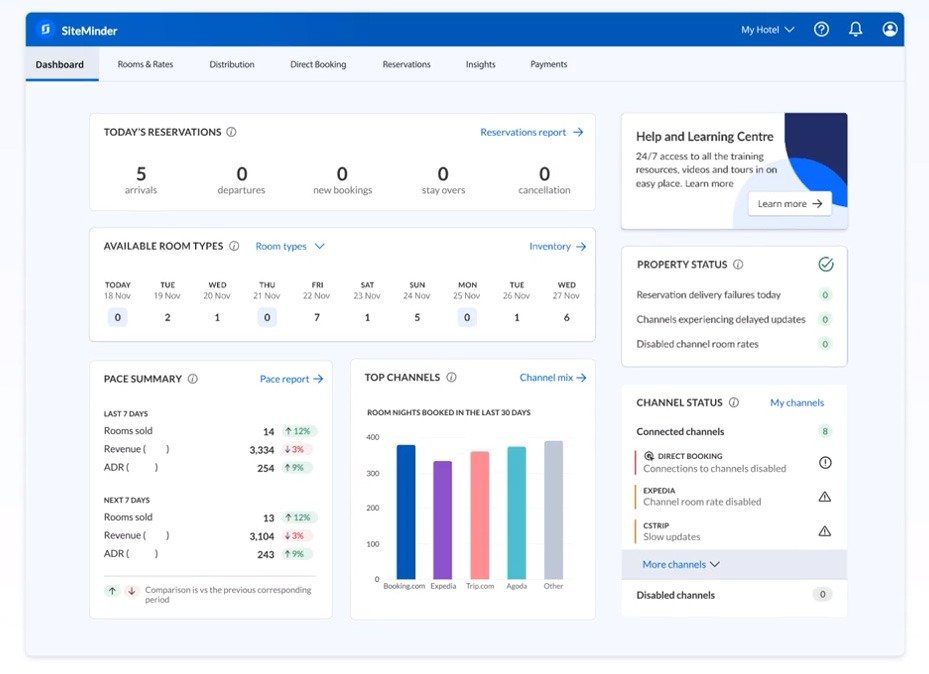
Task: Open the Room types dropdown
Action: point(291,245)
